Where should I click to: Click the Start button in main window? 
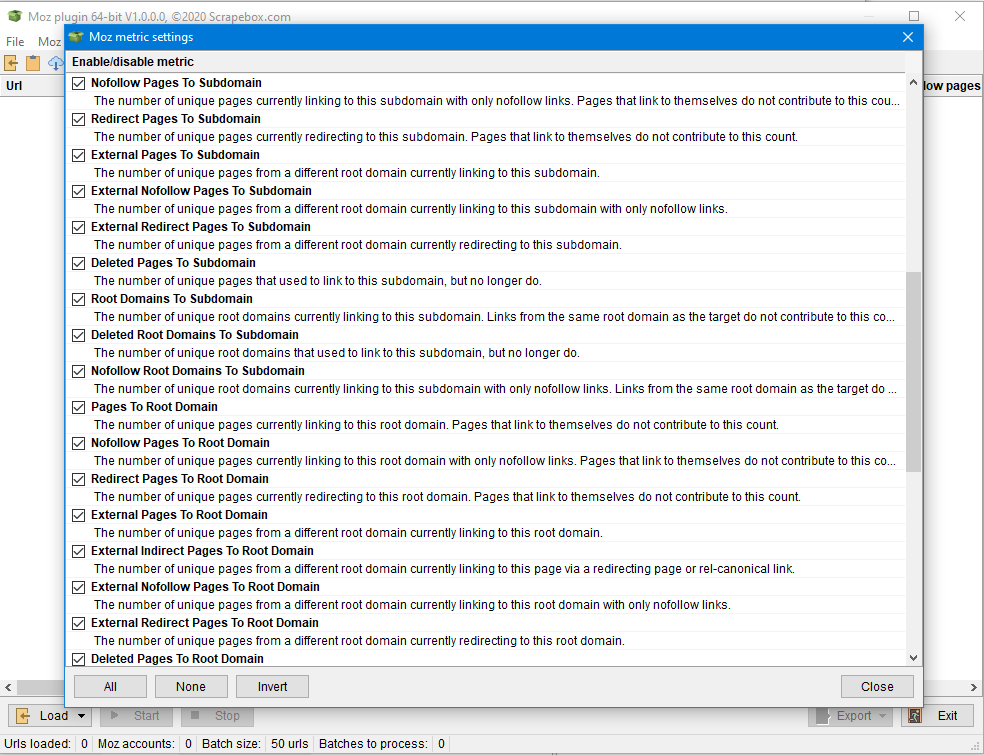(x=136, y=715)
